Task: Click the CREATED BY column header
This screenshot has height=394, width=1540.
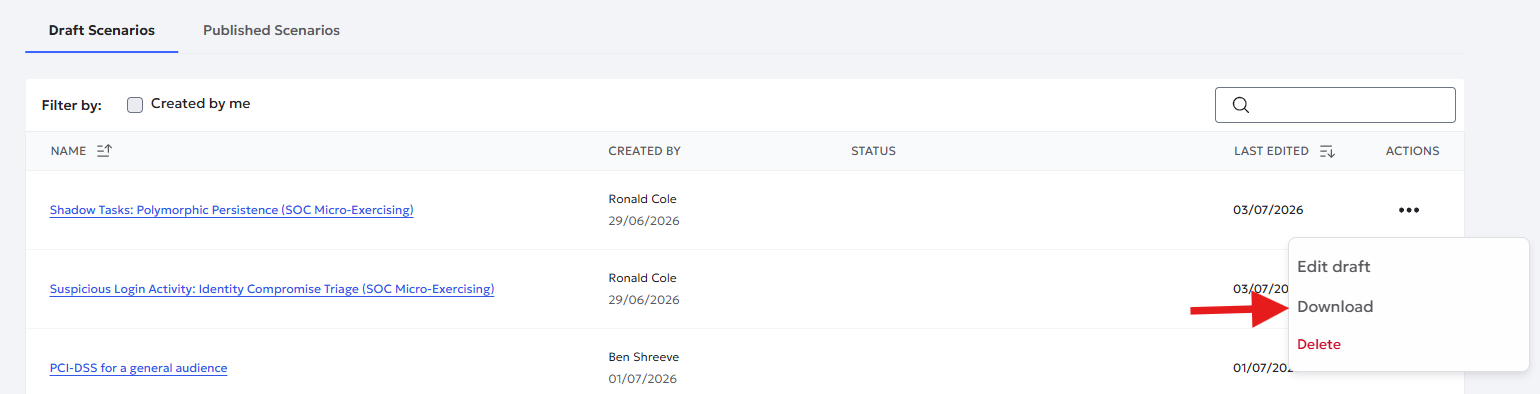Action: [x=644, y=151]
